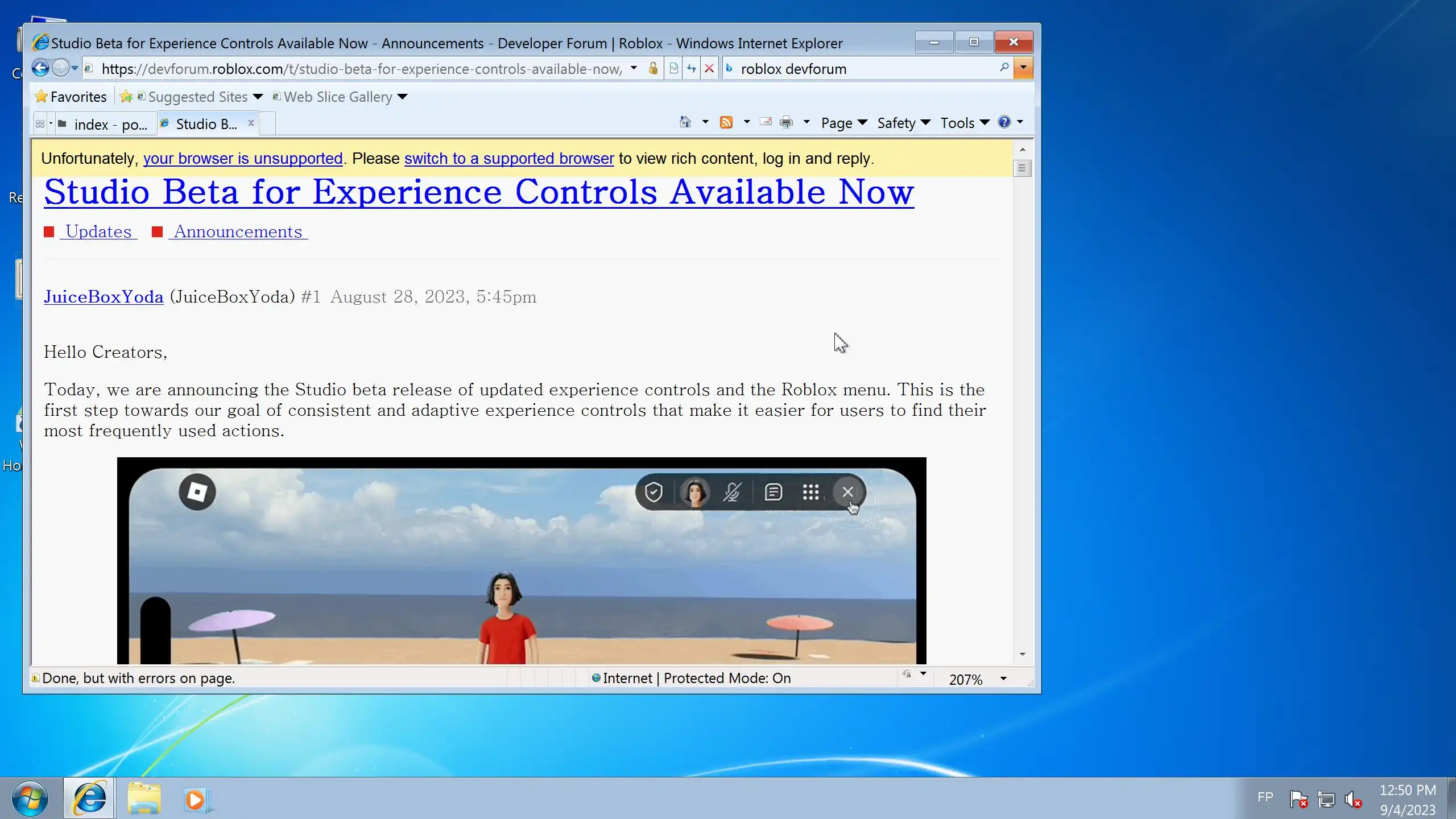The image size is (1456, 819).
Task: Expand the address bar URL dropdown arrow
Action: (634, 68)
